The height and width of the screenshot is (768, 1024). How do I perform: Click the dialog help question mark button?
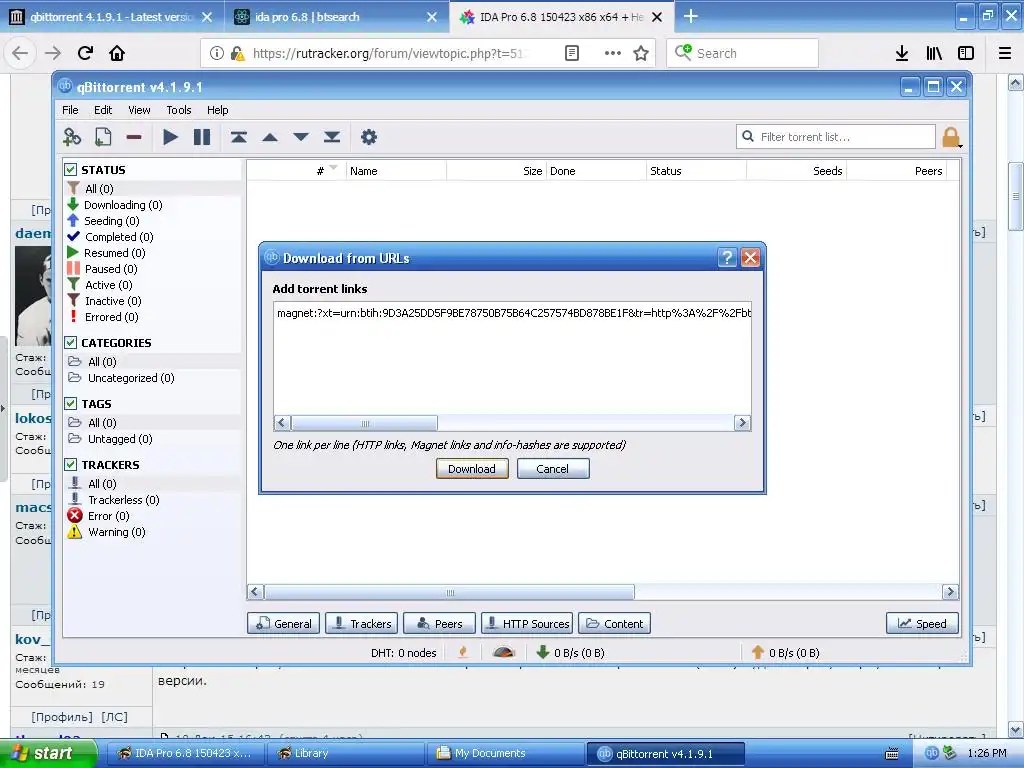727,257
